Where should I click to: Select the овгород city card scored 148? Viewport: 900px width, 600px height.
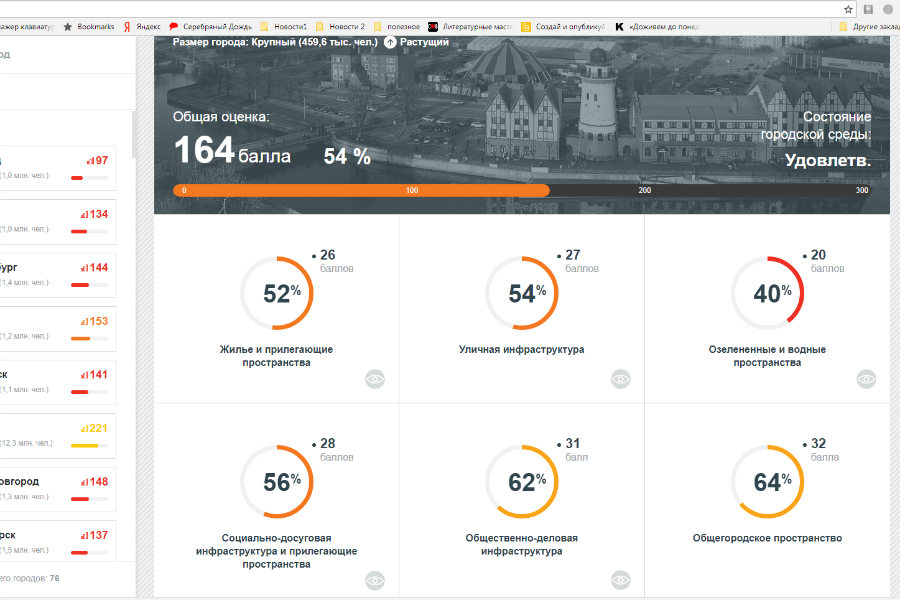[57, 489]
